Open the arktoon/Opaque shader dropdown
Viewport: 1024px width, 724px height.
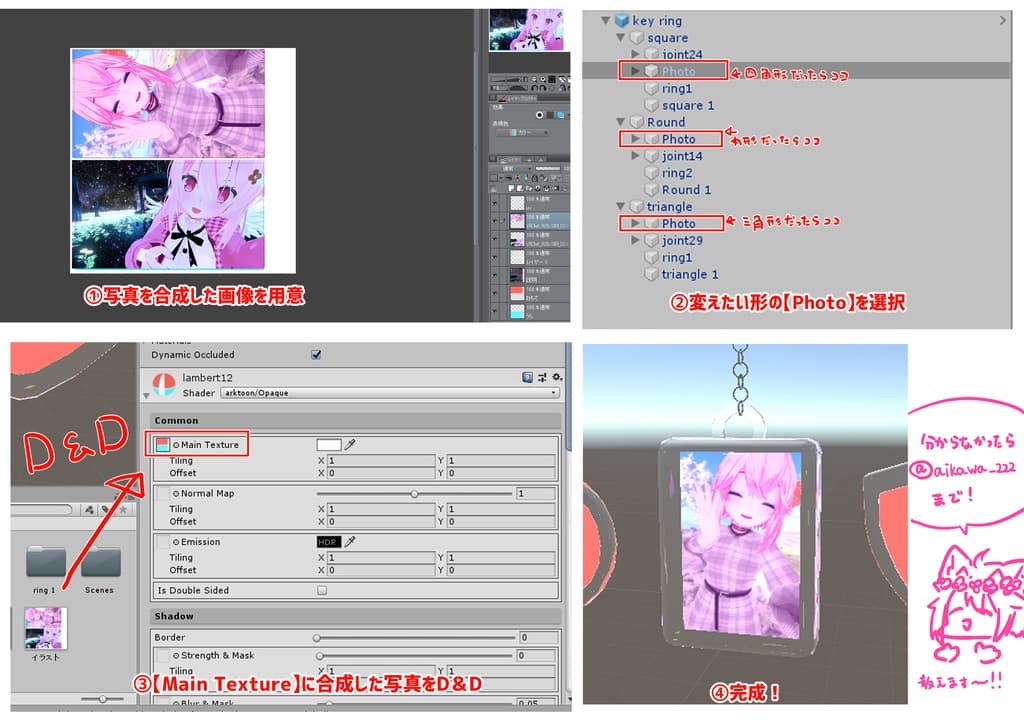[x=390, y=393]
